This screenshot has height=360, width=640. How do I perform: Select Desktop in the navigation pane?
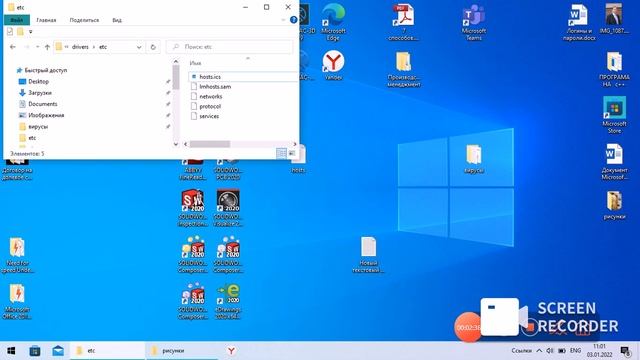click(38, 82)
